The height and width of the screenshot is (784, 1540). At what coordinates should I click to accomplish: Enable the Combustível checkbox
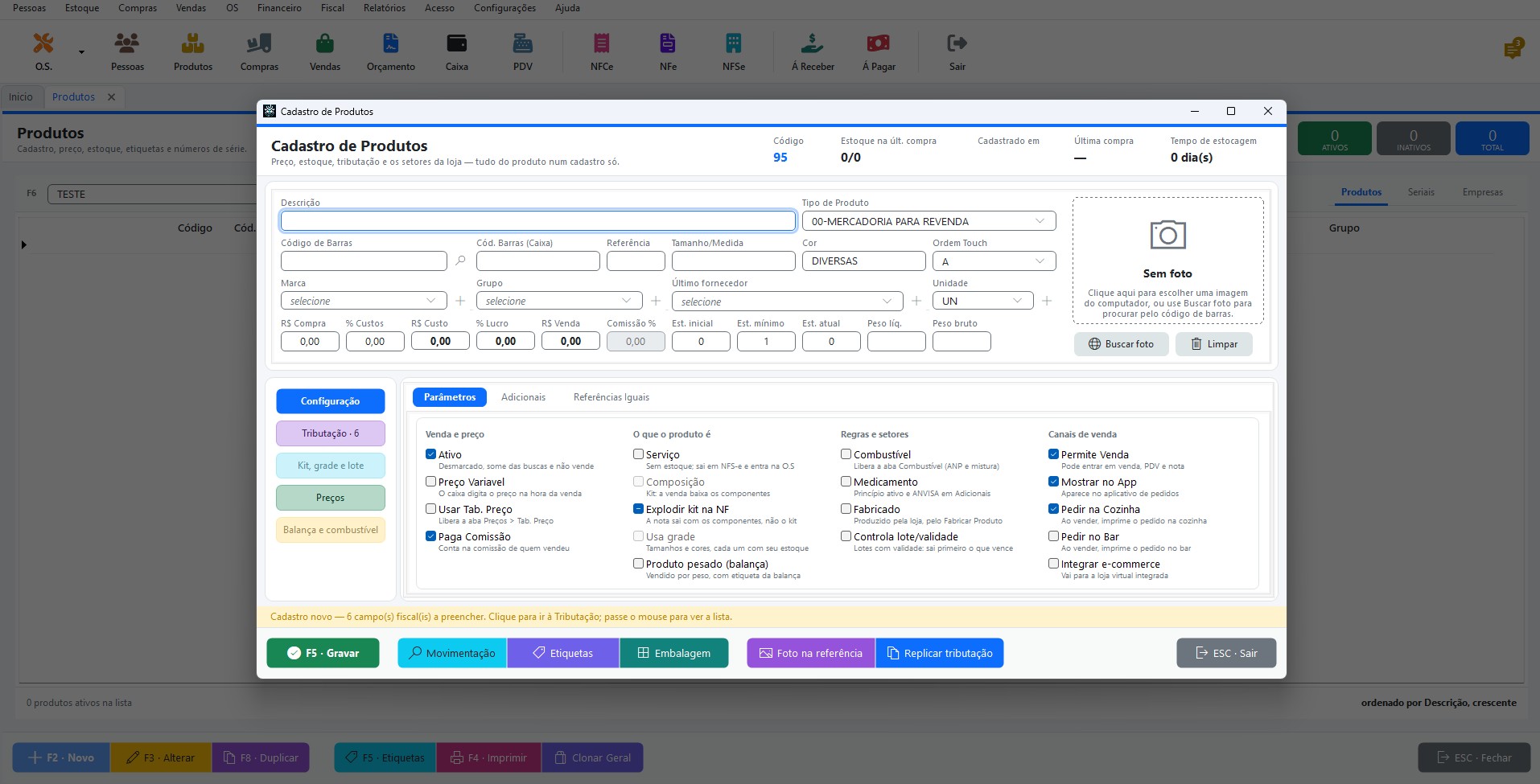pyautogui.click(x=846, y=454)
